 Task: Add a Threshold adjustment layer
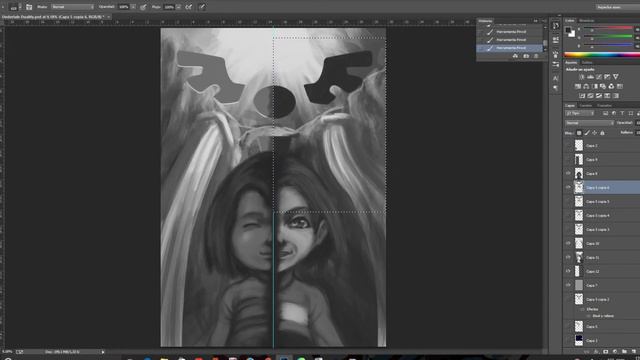click(599, 96)
